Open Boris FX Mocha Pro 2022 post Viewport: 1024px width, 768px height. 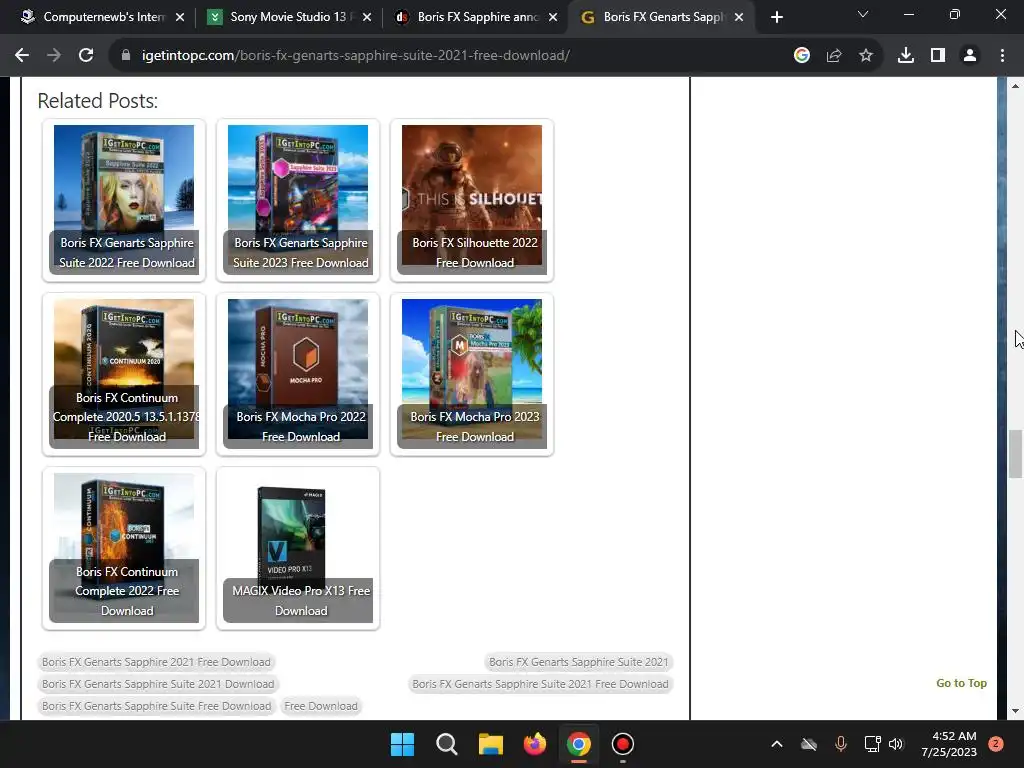pos(298,374)
